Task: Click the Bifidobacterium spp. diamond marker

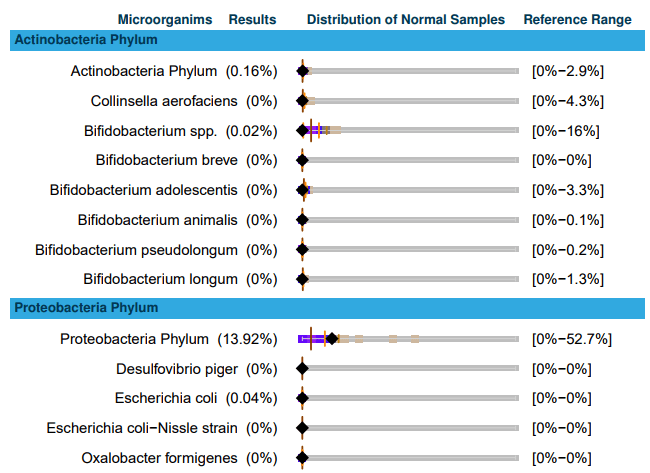Action: coord(302,131)
